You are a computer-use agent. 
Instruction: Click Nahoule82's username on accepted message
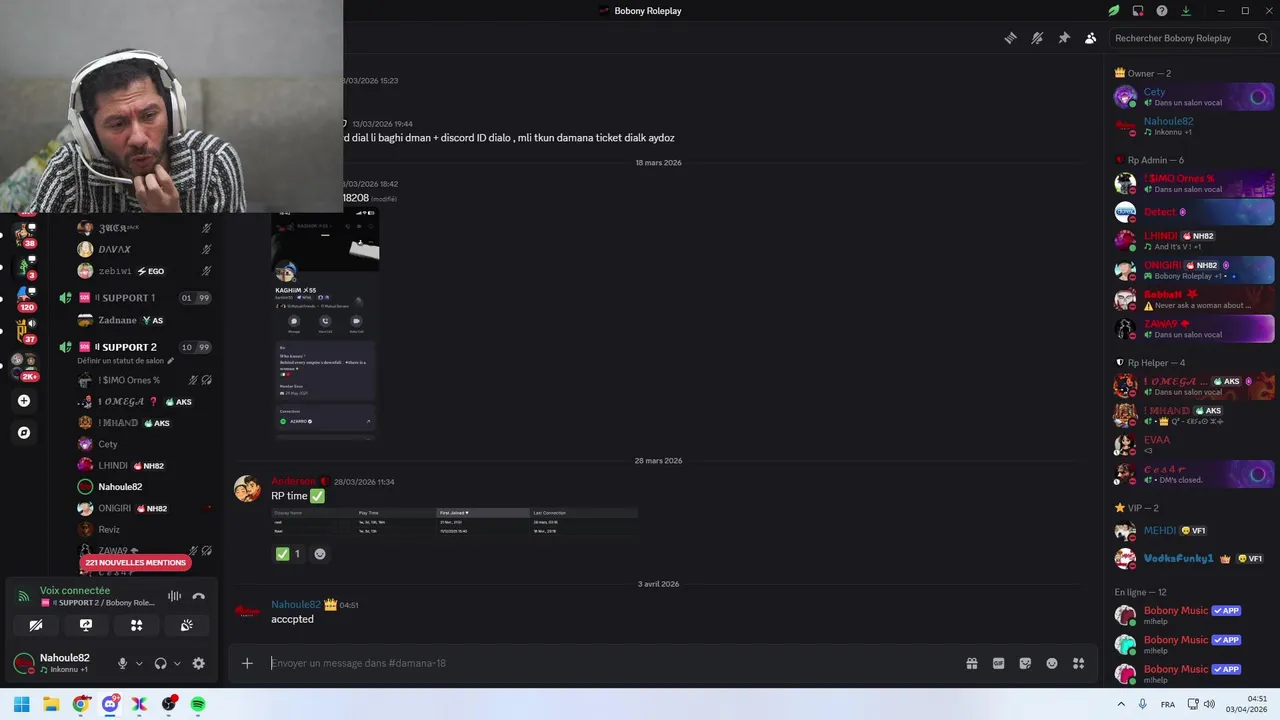pos(296,605)
